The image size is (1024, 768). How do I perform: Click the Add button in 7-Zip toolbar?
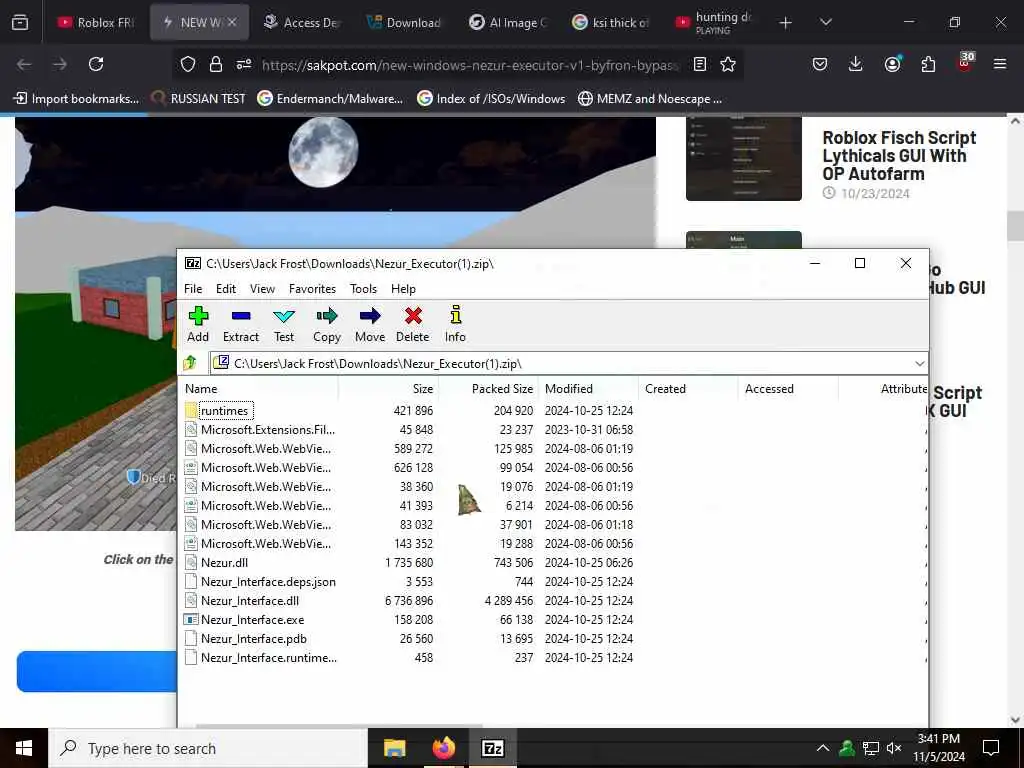coord(198,325)
